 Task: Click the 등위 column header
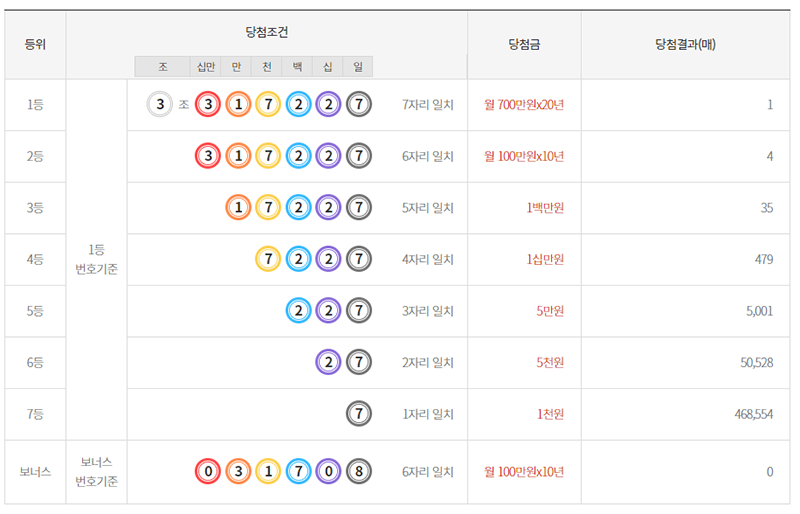coord(35,45)
